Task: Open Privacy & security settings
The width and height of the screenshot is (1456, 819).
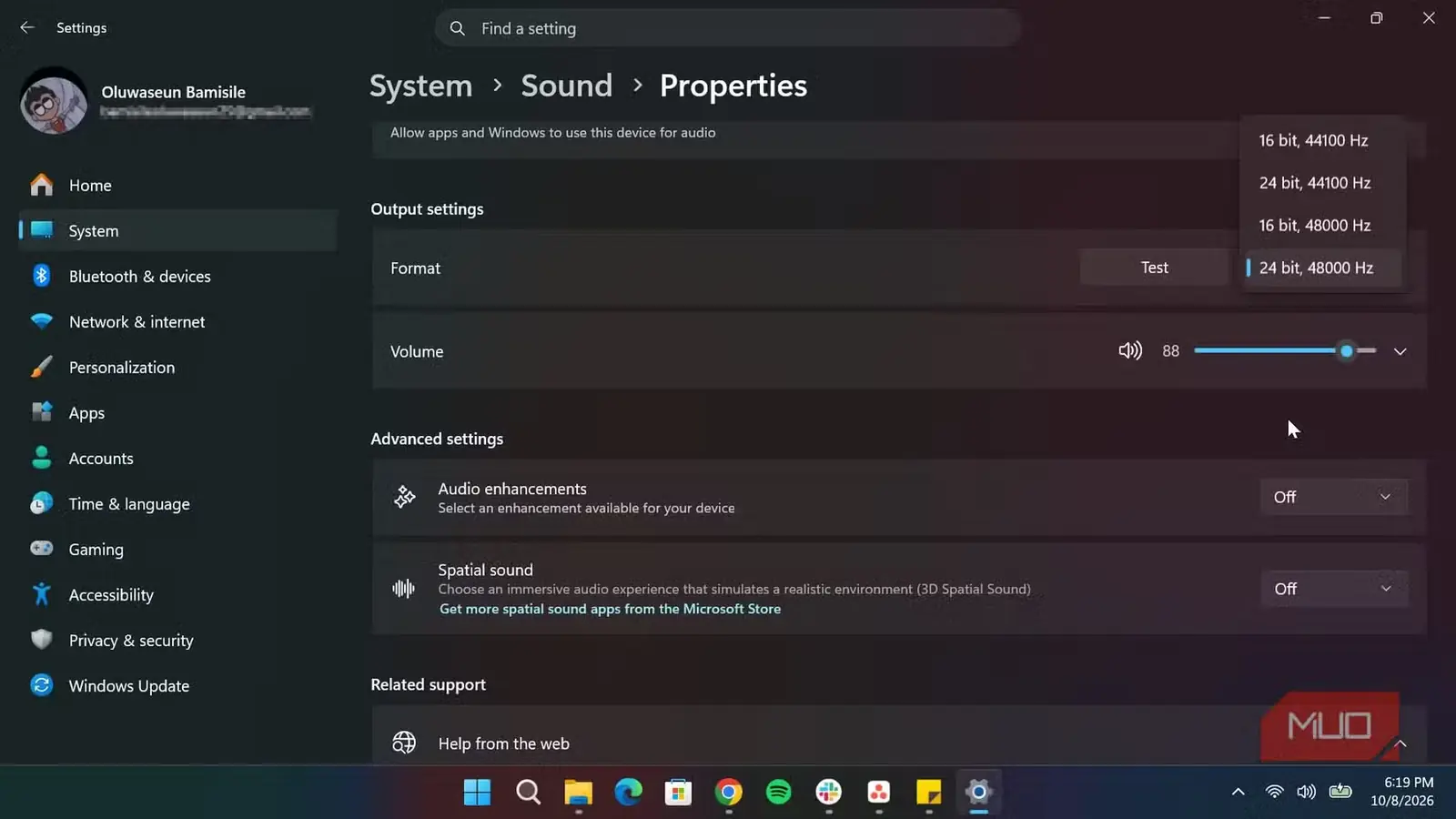Action: click(178, 641)
